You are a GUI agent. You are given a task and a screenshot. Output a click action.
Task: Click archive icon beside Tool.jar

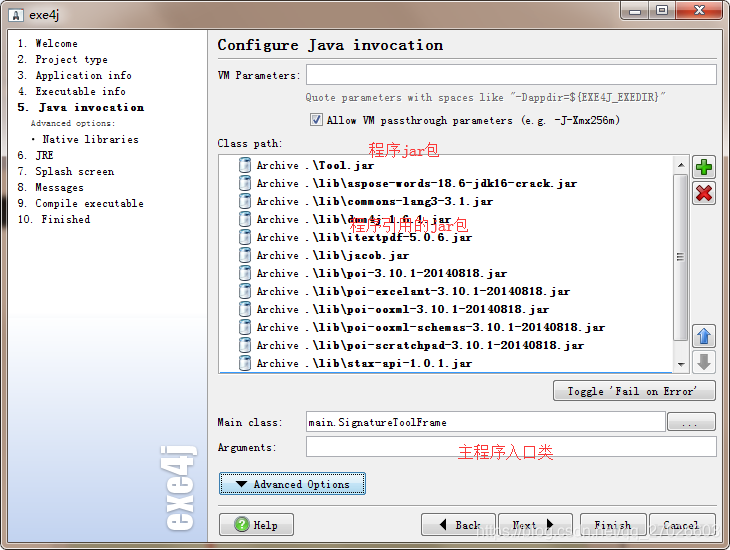(x=245, y=165)
